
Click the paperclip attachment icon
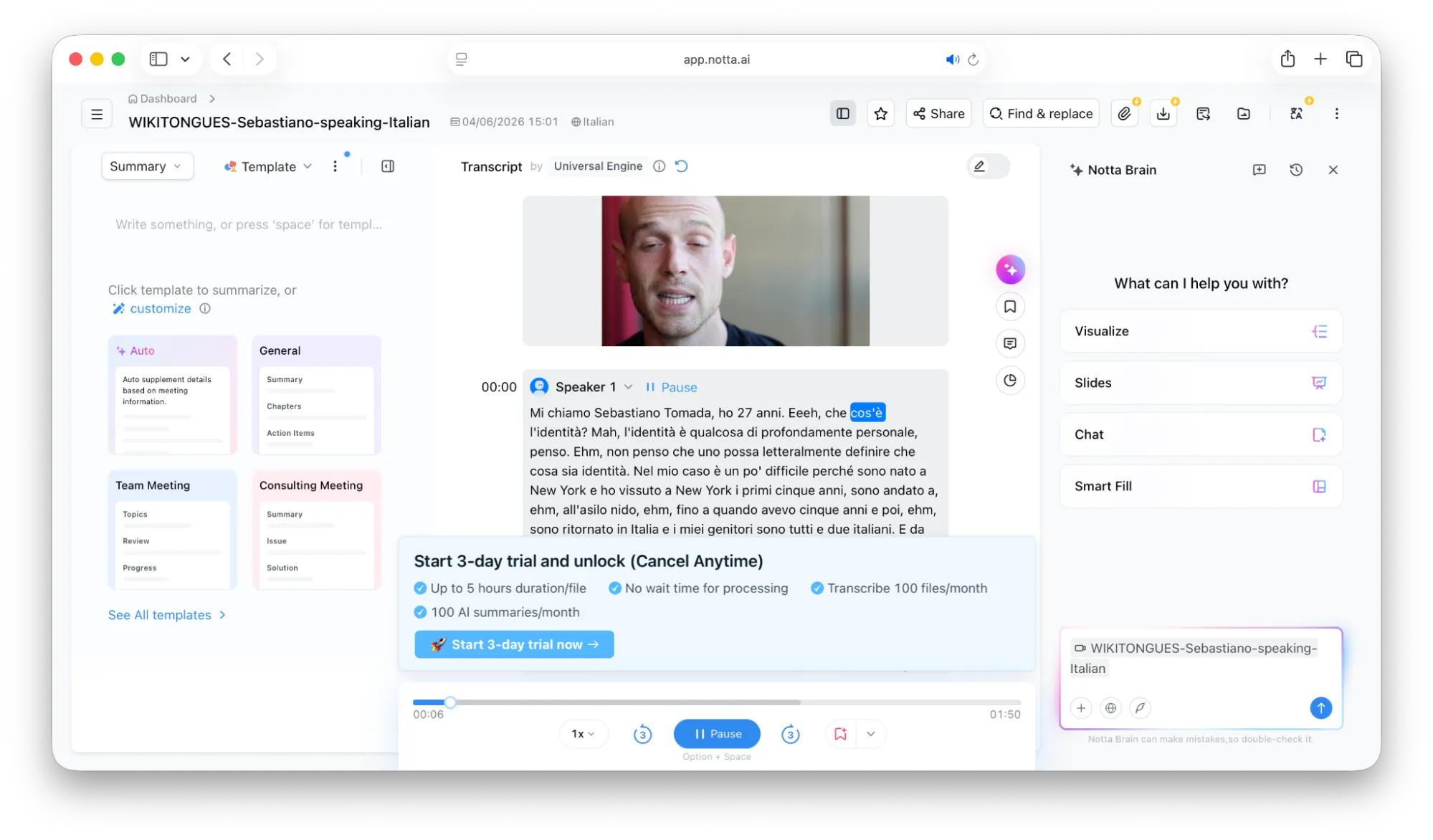click(x=1125, y=114)
